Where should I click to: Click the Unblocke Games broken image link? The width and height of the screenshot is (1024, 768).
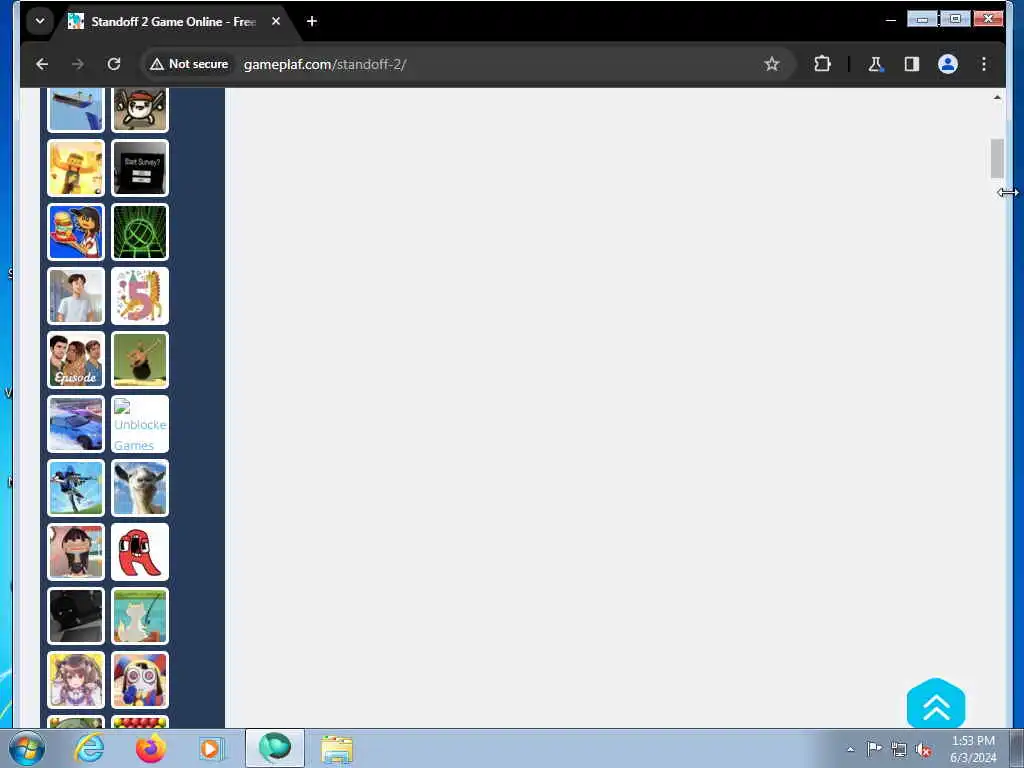[x=140, y=424]
